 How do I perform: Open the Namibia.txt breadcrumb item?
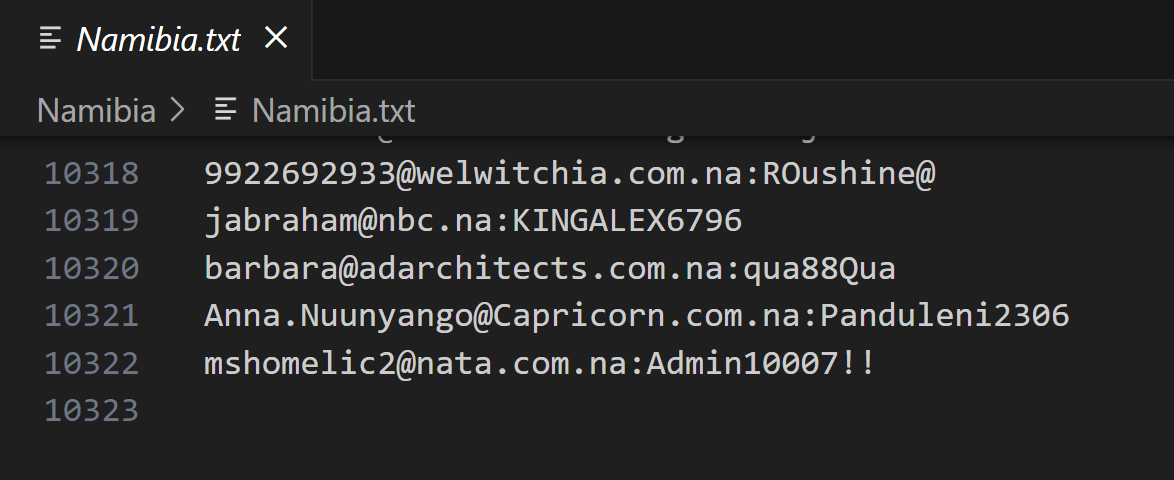[333, 110]
